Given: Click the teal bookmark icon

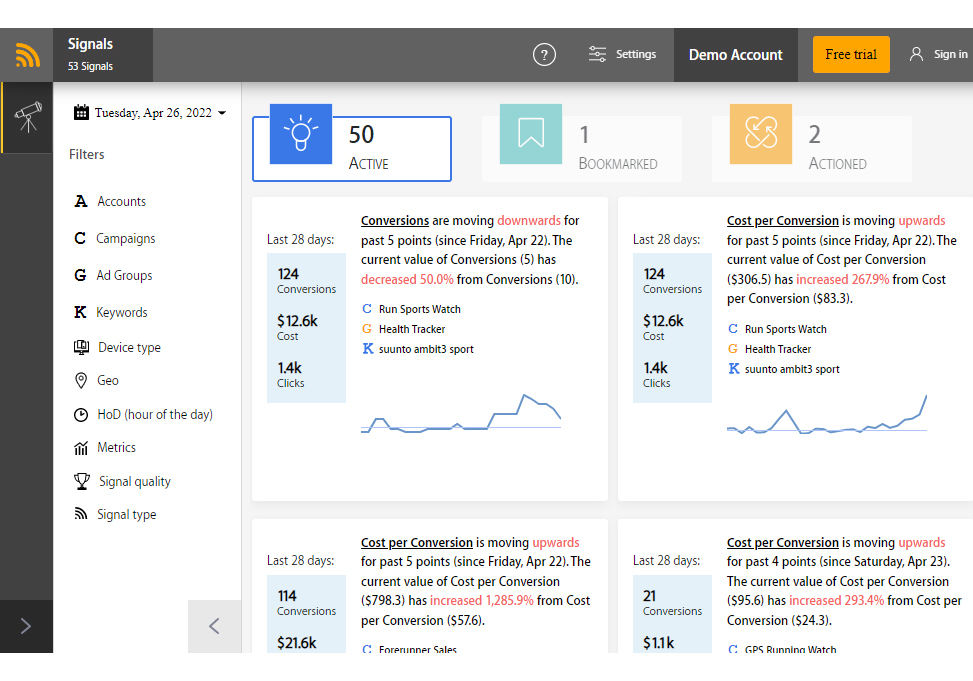Looking at the screenshot, I should [531, 134].
